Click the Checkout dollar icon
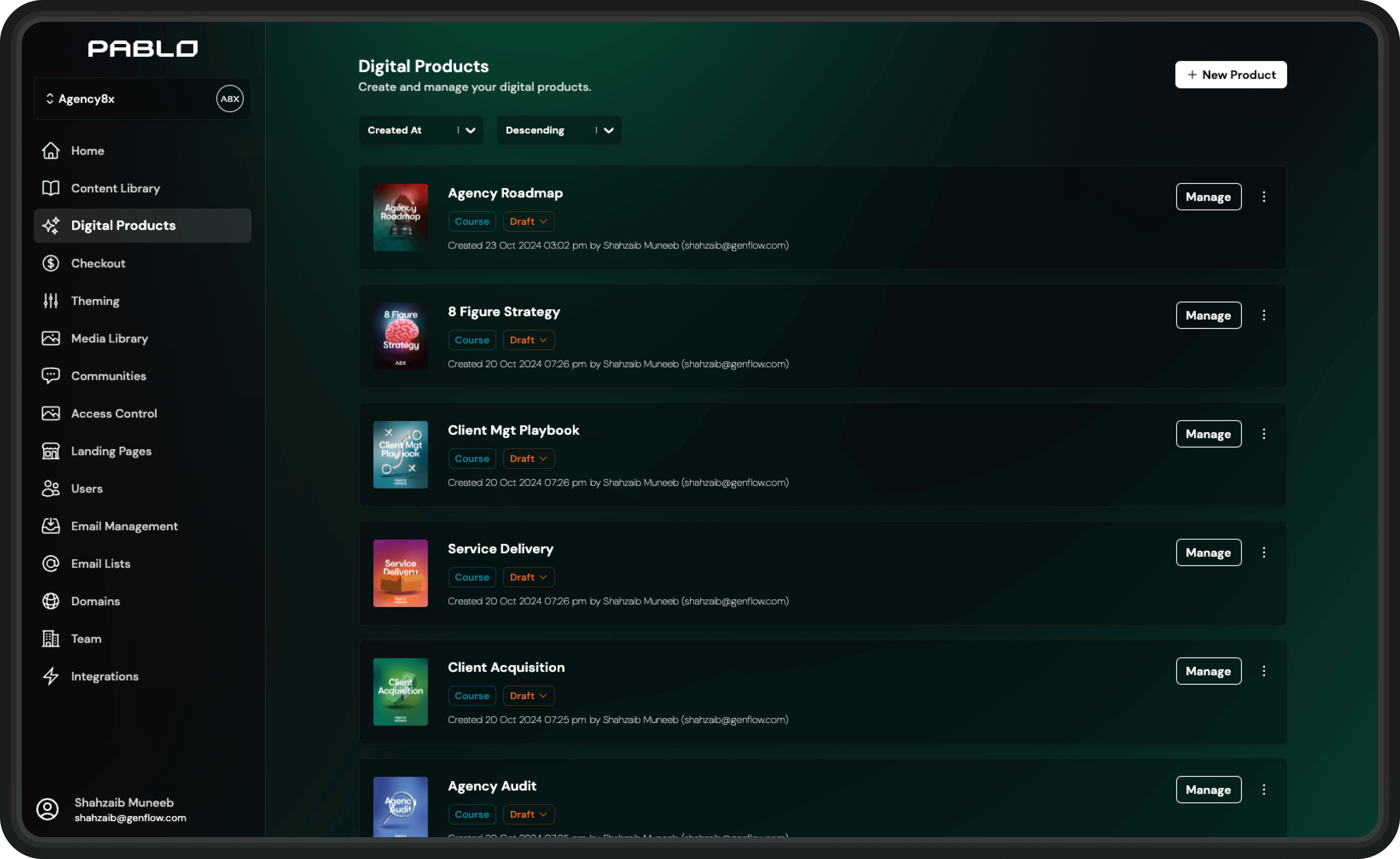The image size is (1400, 859). (x=51, y=263)
